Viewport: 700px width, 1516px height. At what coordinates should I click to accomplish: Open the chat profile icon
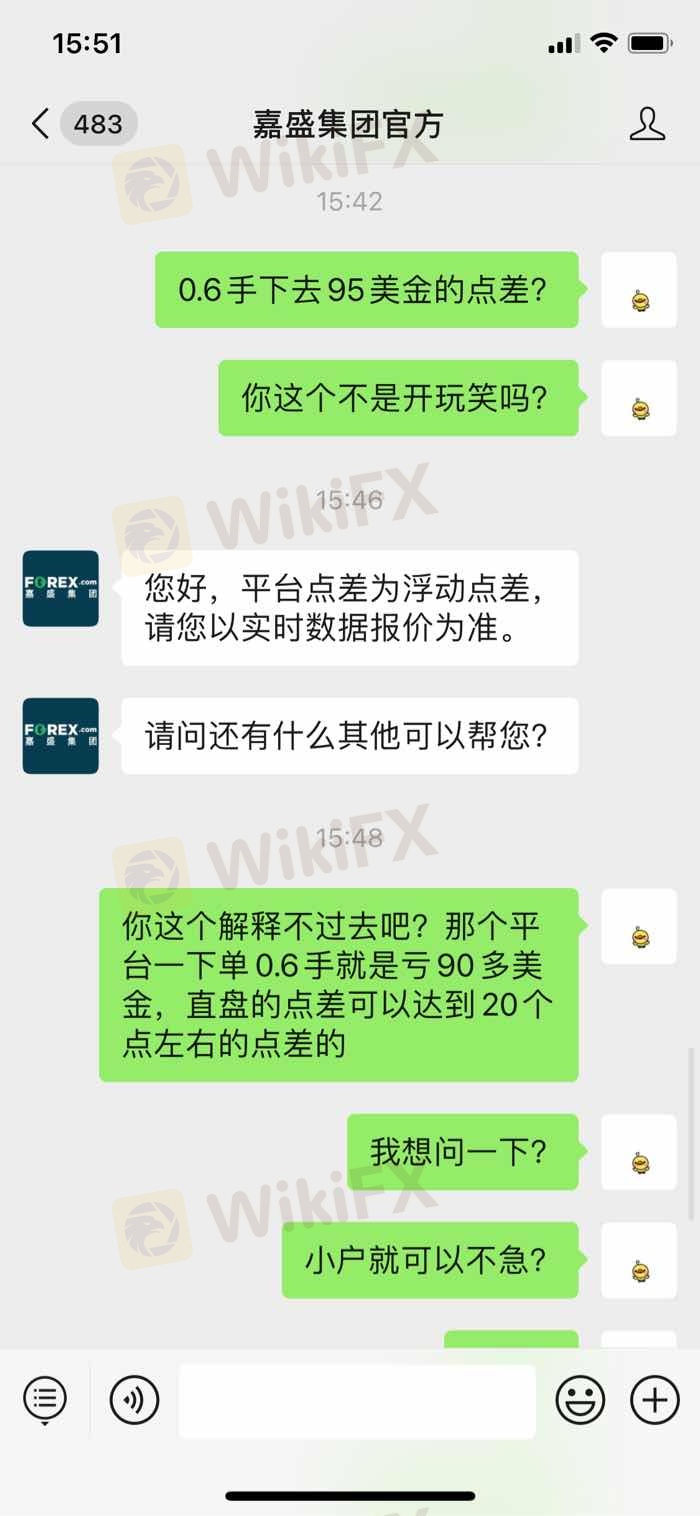647,124
